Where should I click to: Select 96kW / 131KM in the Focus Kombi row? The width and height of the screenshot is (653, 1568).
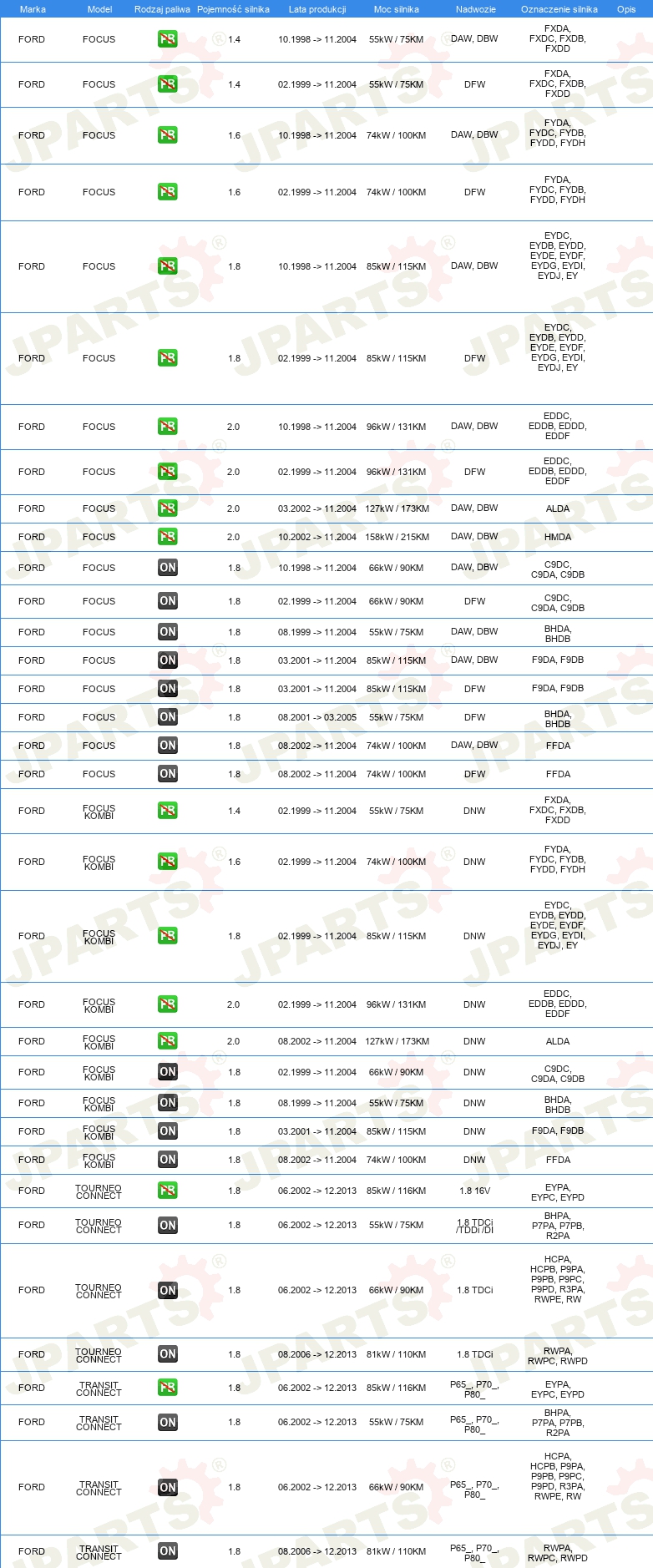396,1004
